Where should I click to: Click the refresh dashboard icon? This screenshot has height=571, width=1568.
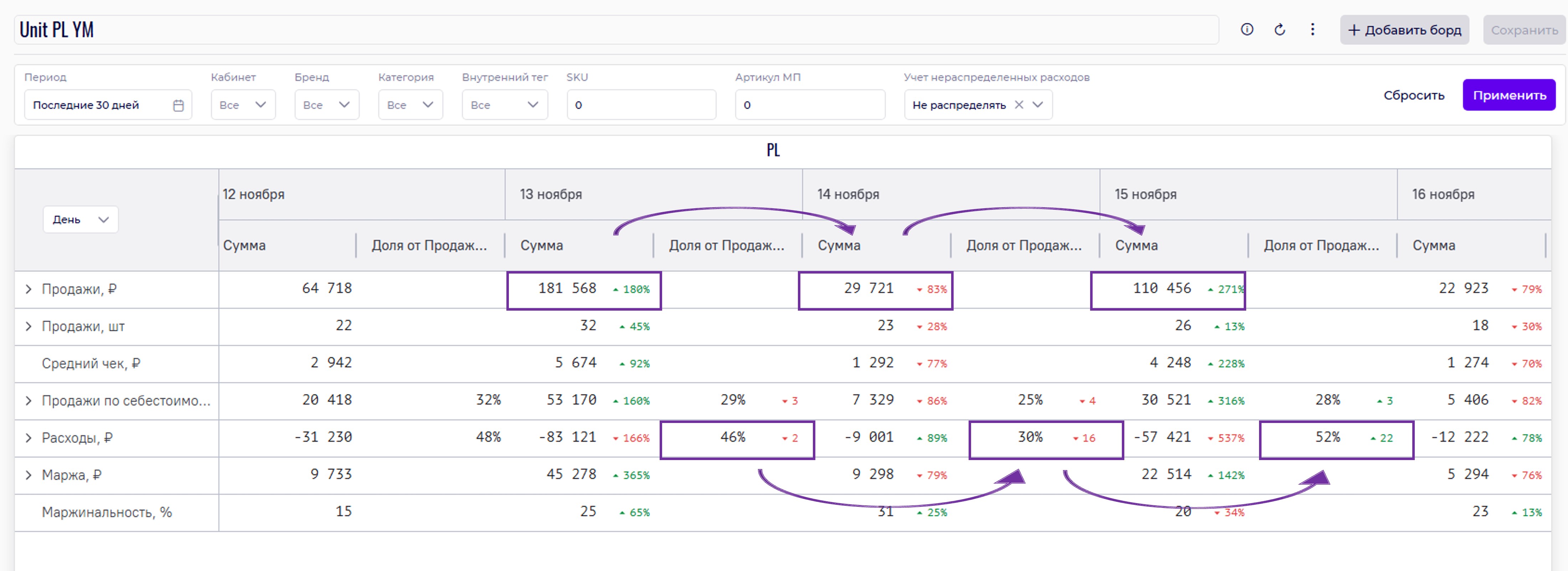[1279, 29]
